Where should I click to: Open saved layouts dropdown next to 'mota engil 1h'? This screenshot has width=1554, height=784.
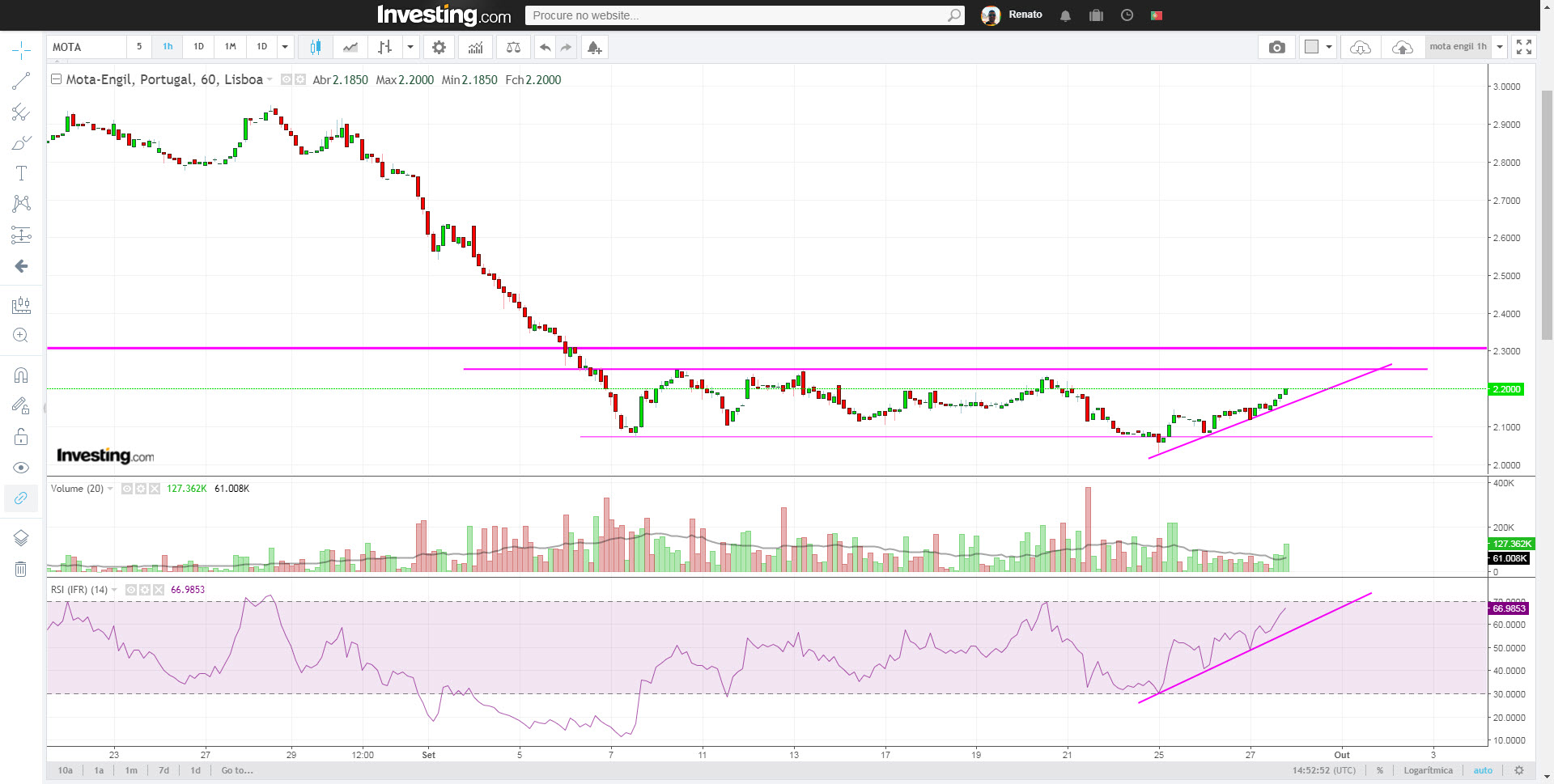[x=1499, y=47]
